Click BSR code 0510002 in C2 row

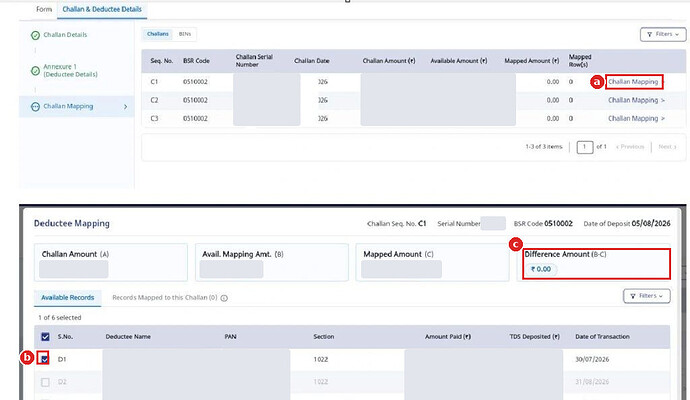click(195, 100)
